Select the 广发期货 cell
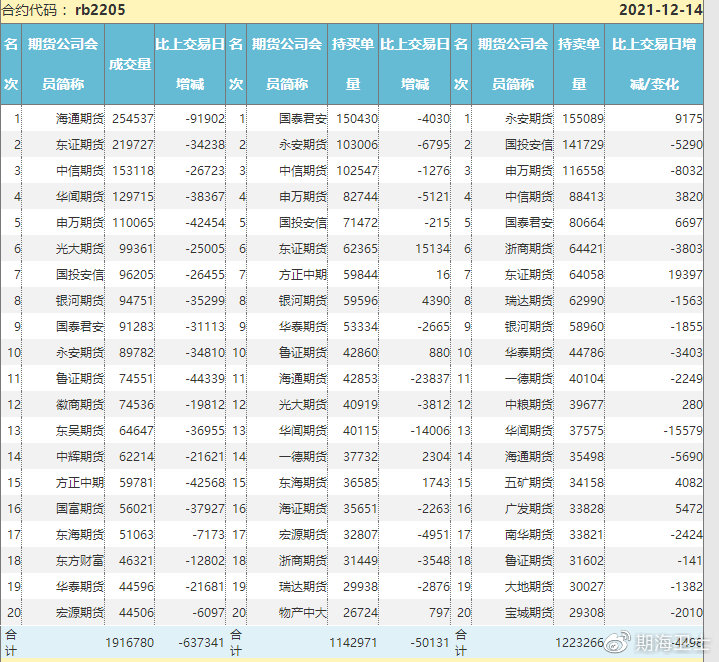Viewport: 719px width, 662px height. tap(529, 509)
